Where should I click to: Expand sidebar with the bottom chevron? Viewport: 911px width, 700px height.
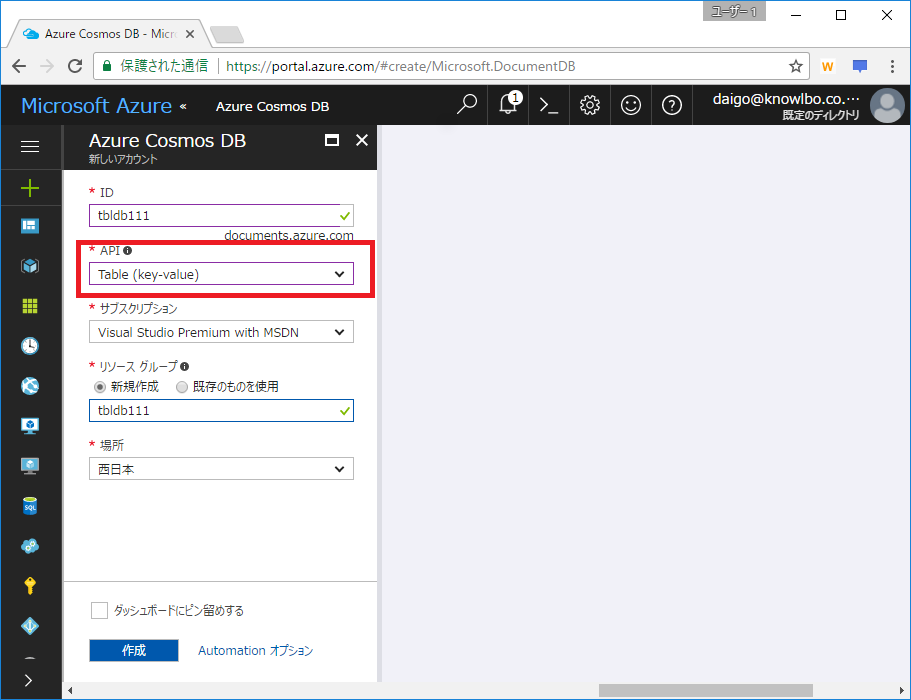(x=28, y=680)
